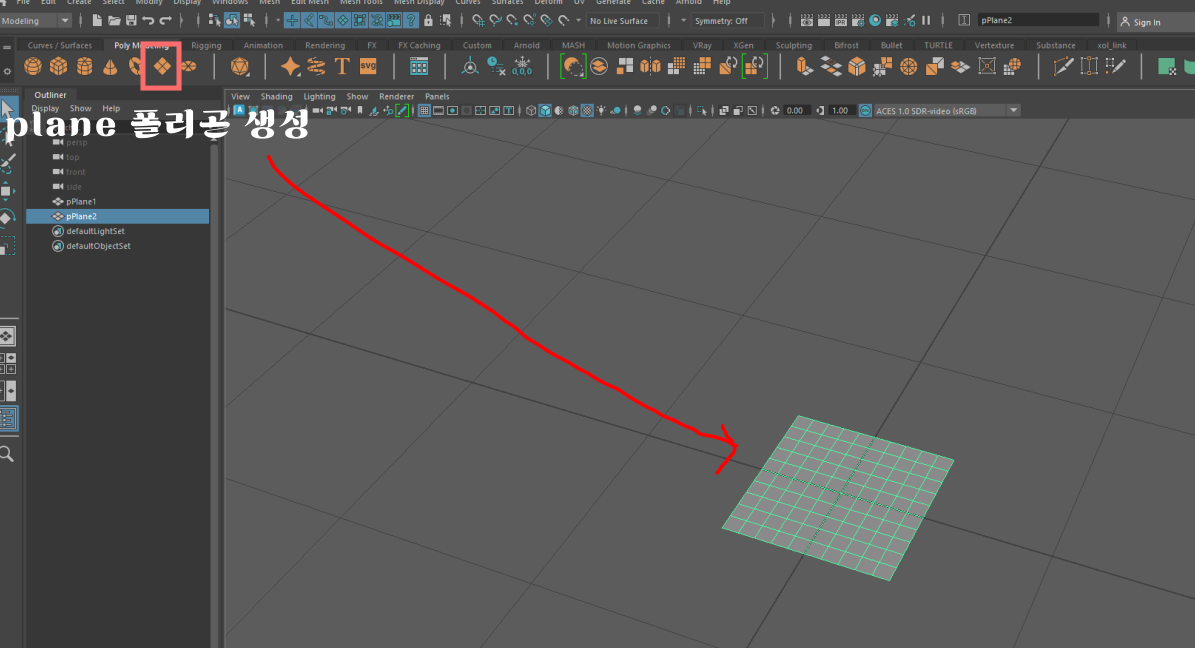The width and height of the screenshot is (1195, 648).
Task: Select the Outliner tab header
Action: pyautogui.click(x=50, y=95)
